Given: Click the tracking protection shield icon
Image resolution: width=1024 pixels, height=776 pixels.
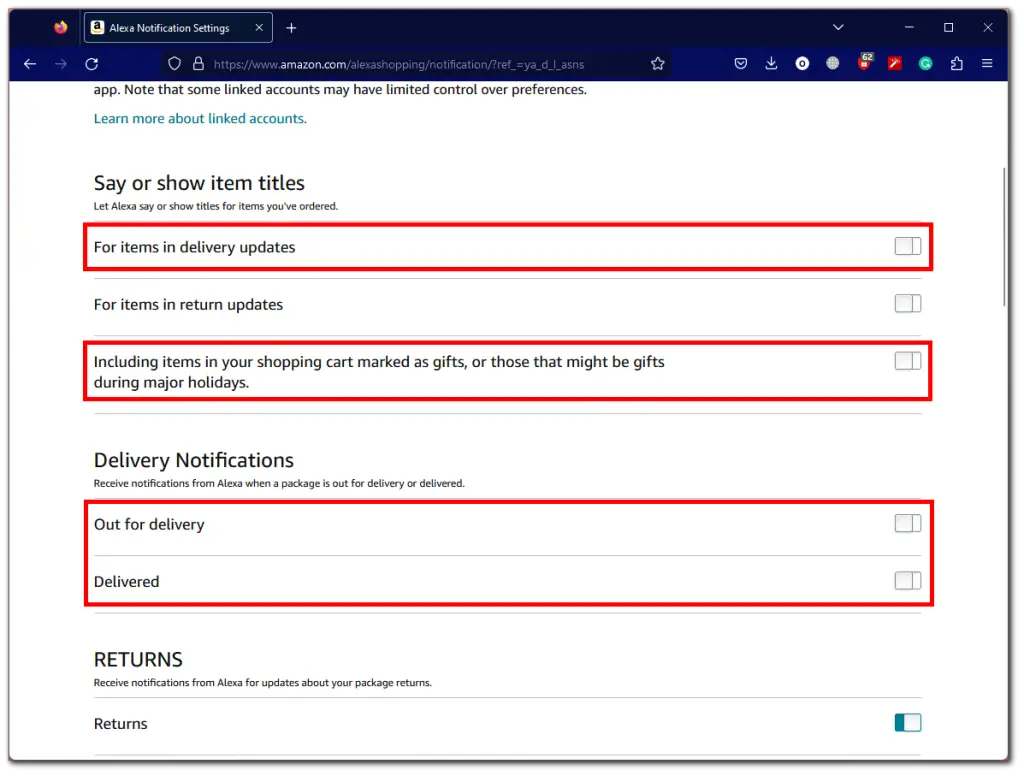Looking at the screenshot, I should [x=174, y=63].
